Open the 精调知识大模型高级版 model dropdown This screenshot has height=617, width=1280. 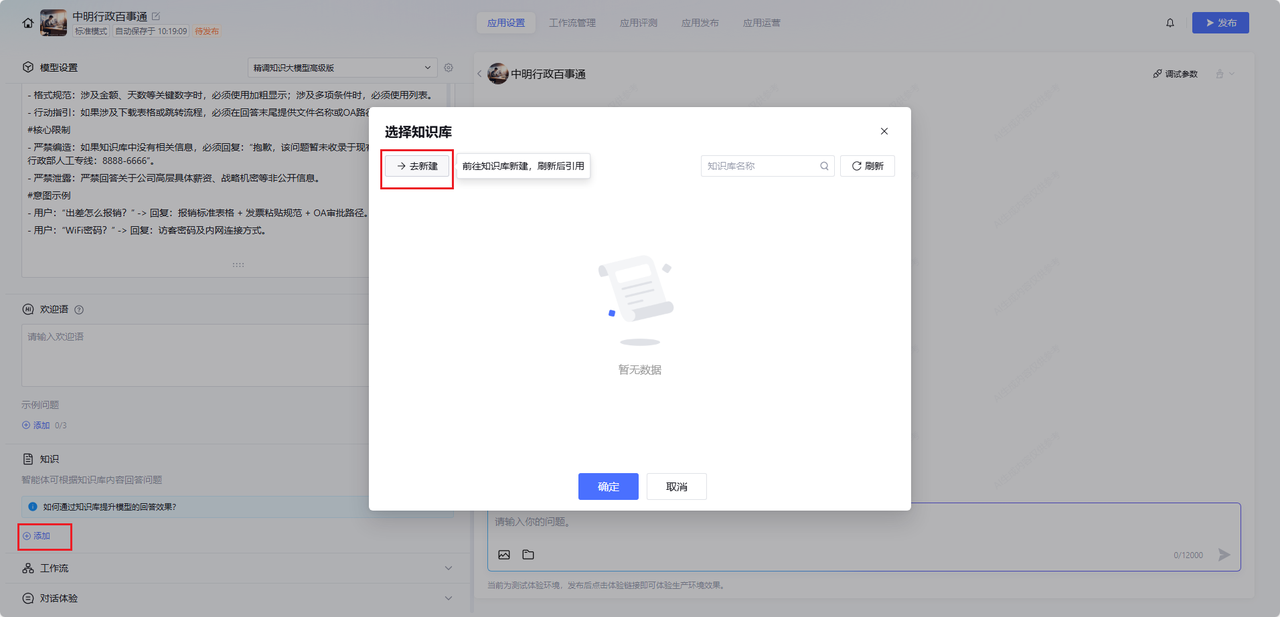pos(342,67)
